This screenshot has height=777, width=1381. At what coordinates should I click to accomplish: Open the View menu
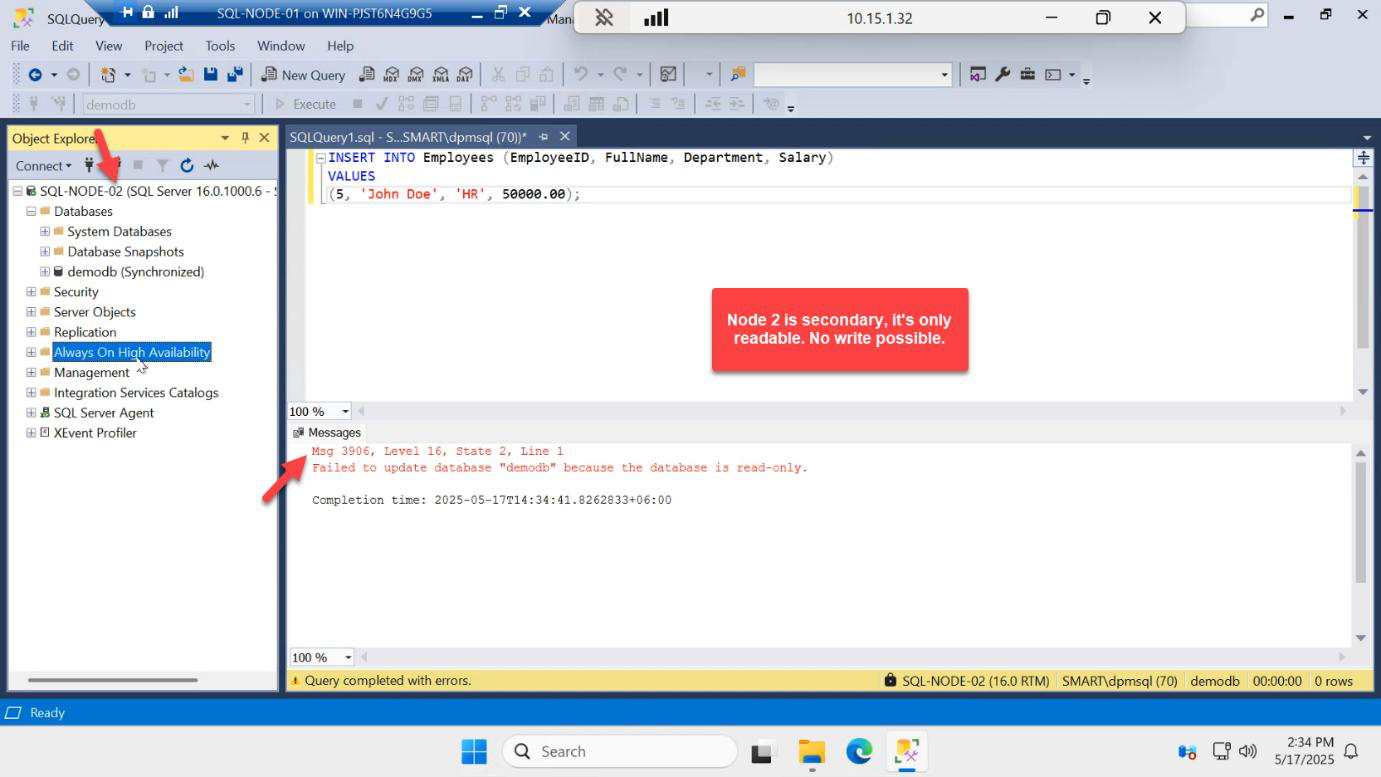coord(109,46)
